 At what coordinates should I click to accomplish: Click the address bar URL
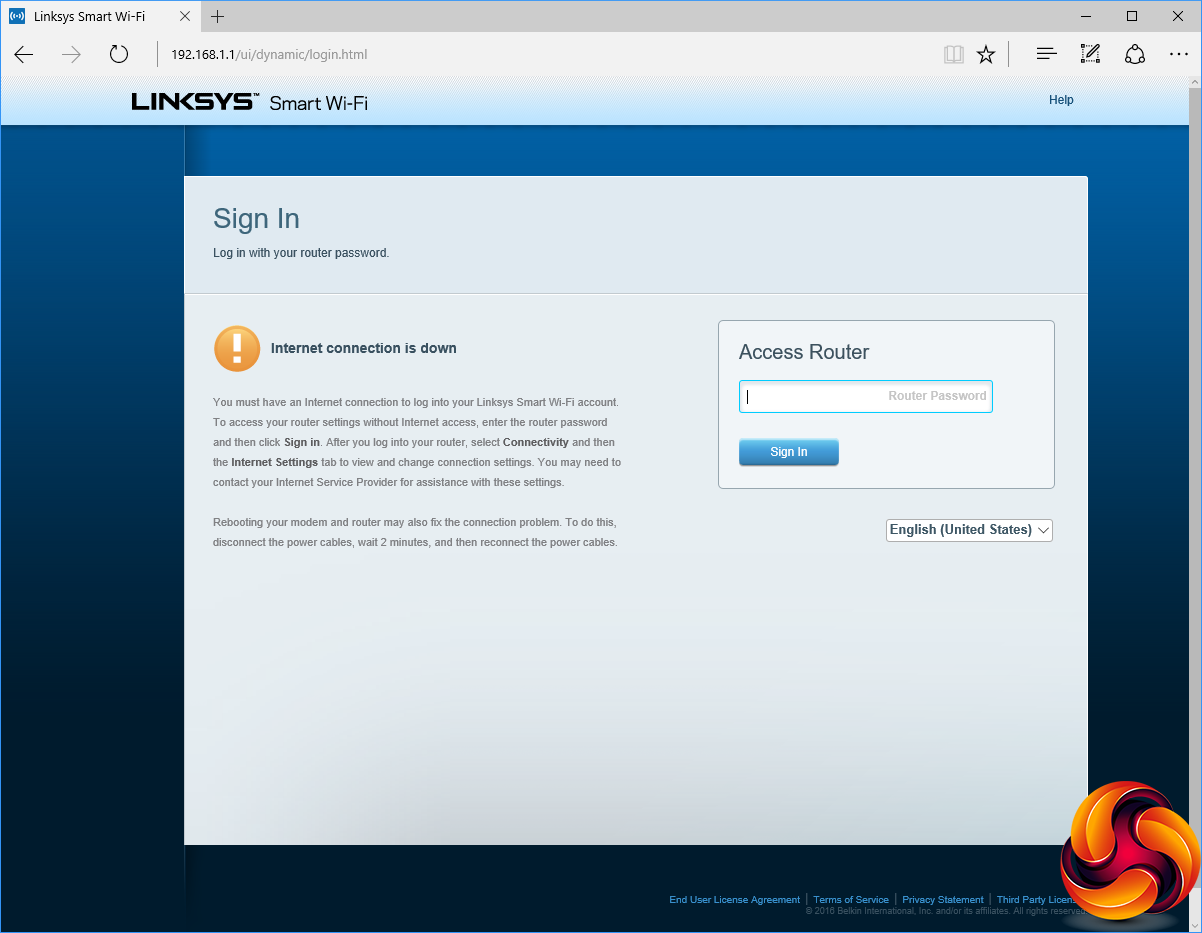pyautogui.click(x=269, y=54)
